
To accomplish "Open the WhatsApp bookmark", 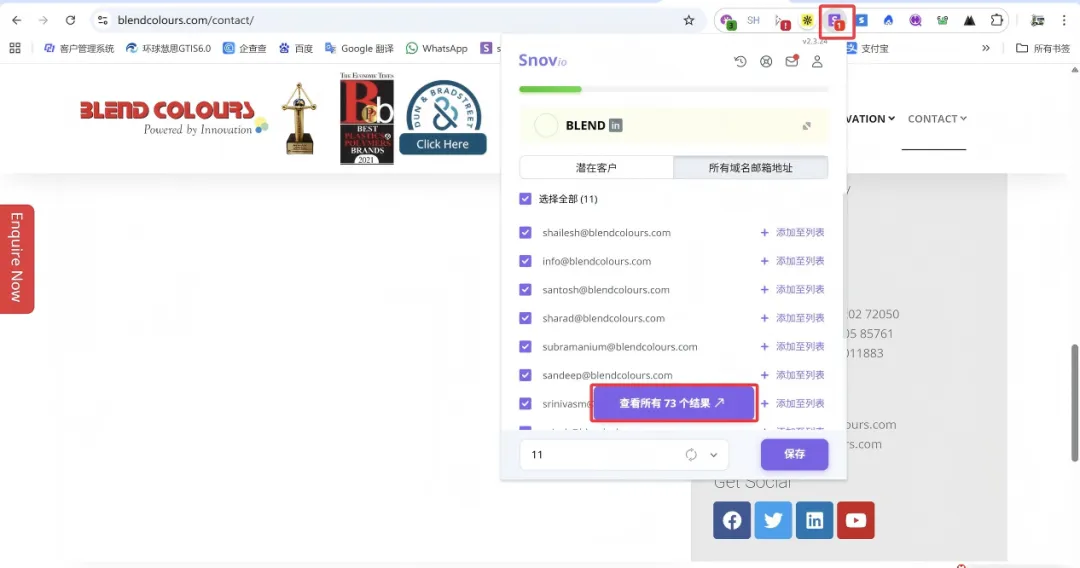I will (x=437, y=48).
